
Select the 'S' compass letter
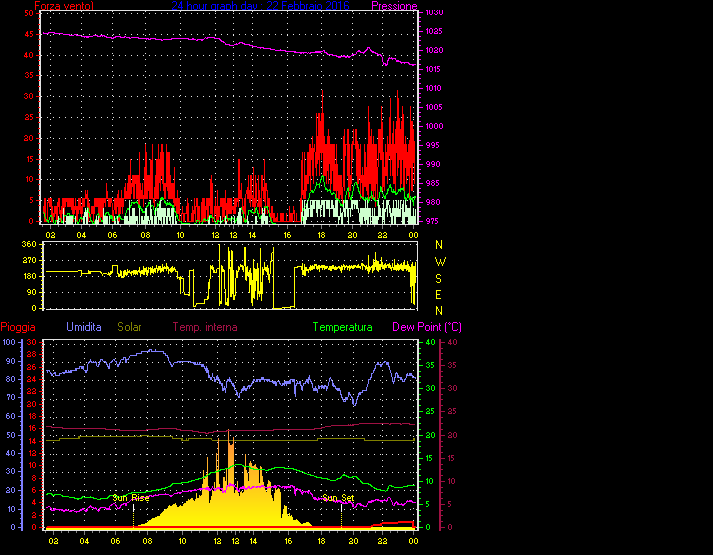click(438, 279)
